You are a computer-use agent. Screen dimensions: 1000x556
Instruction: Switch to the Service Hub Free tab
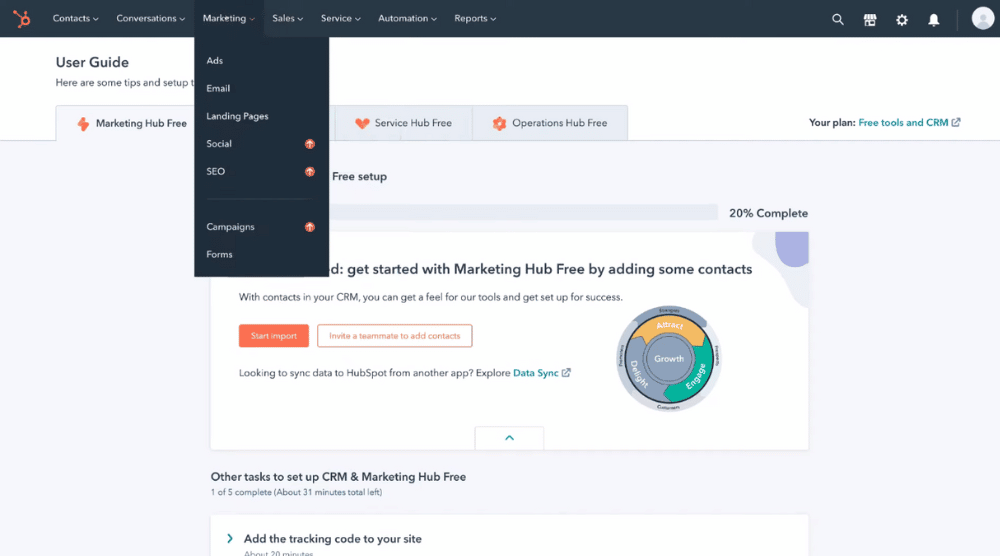pyautogui.click(x=404, y=123)
